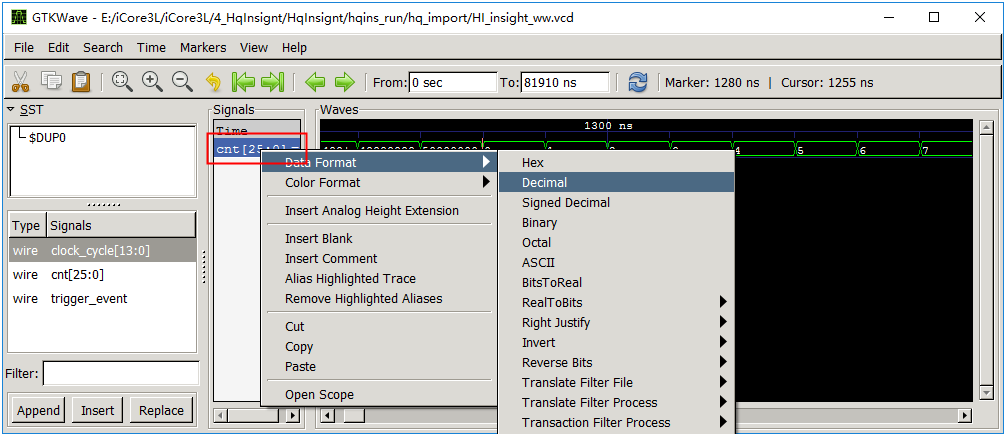Viewport: 1005px width, 436px height.
Task: Click the Zoom Fit magnifier icon
Action: (122, 82)
